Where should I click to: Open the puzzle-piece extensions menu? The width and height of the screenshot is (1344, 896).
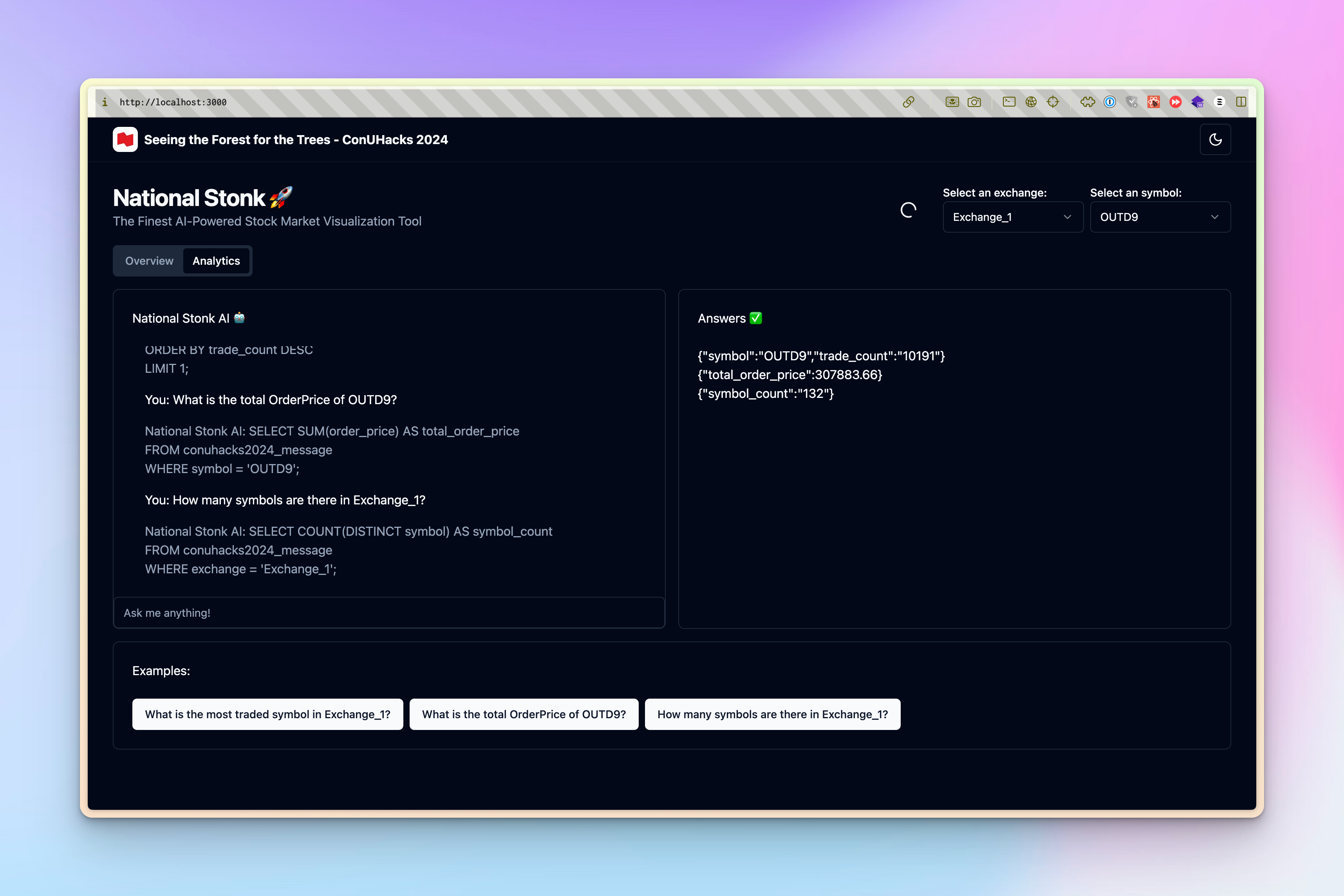click(1087, 102)
